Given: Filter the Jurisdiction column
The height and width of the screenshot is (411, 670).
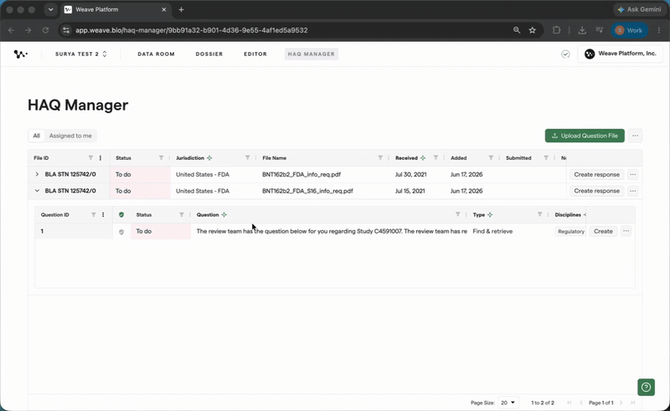Looking at the screenshot, I should [247, 158].
